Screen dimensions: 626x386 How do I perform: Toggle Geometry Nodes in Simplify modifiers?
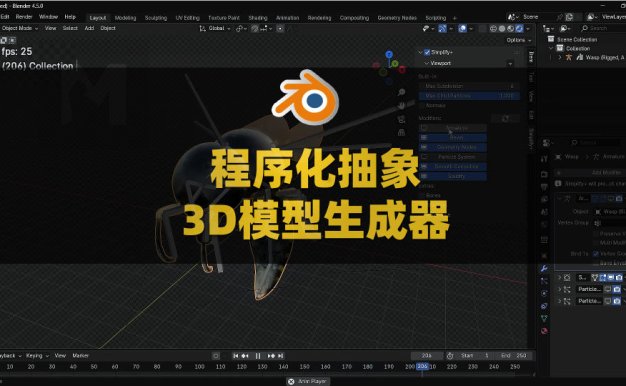click(453, 147)
